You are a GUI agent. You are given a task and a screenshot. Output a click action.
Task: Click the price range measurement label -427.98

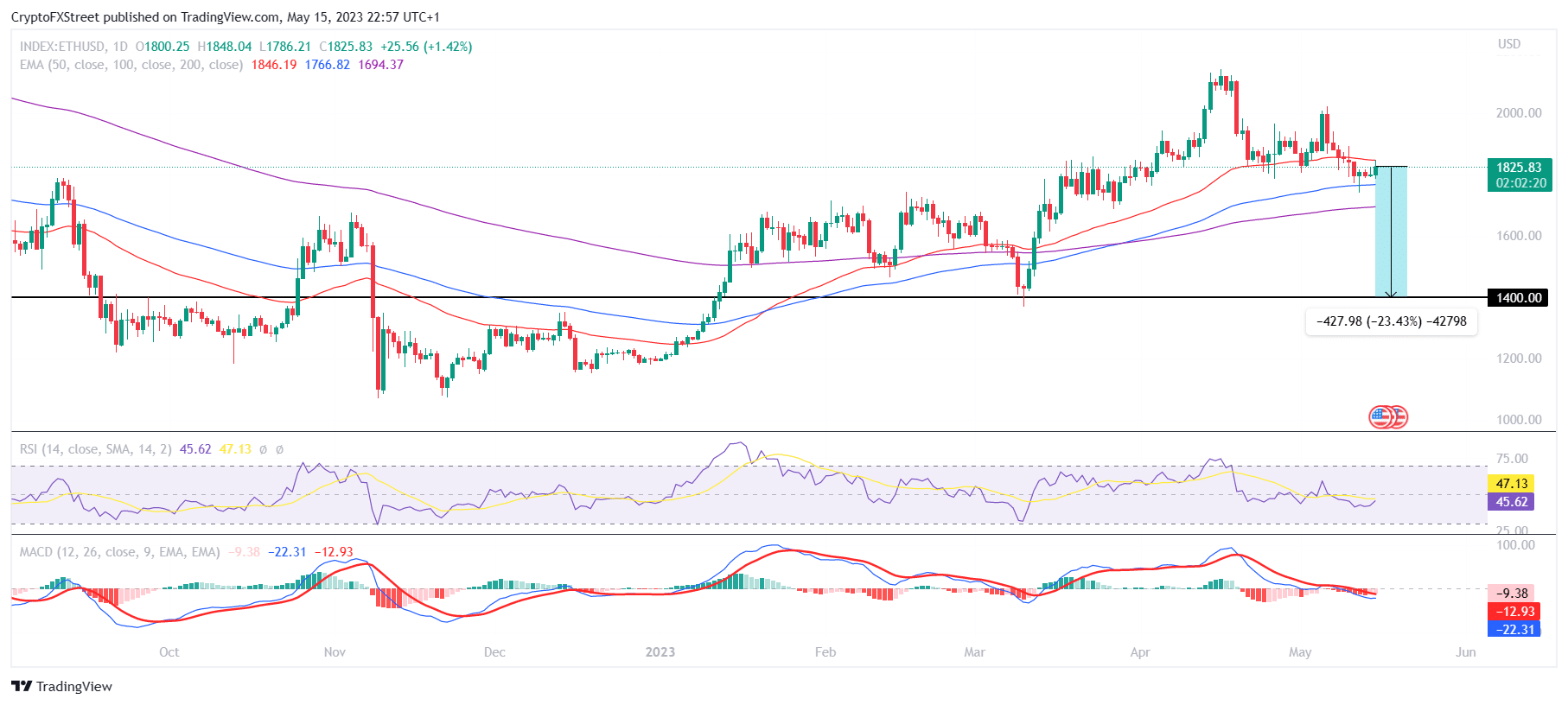[1391, 321]
